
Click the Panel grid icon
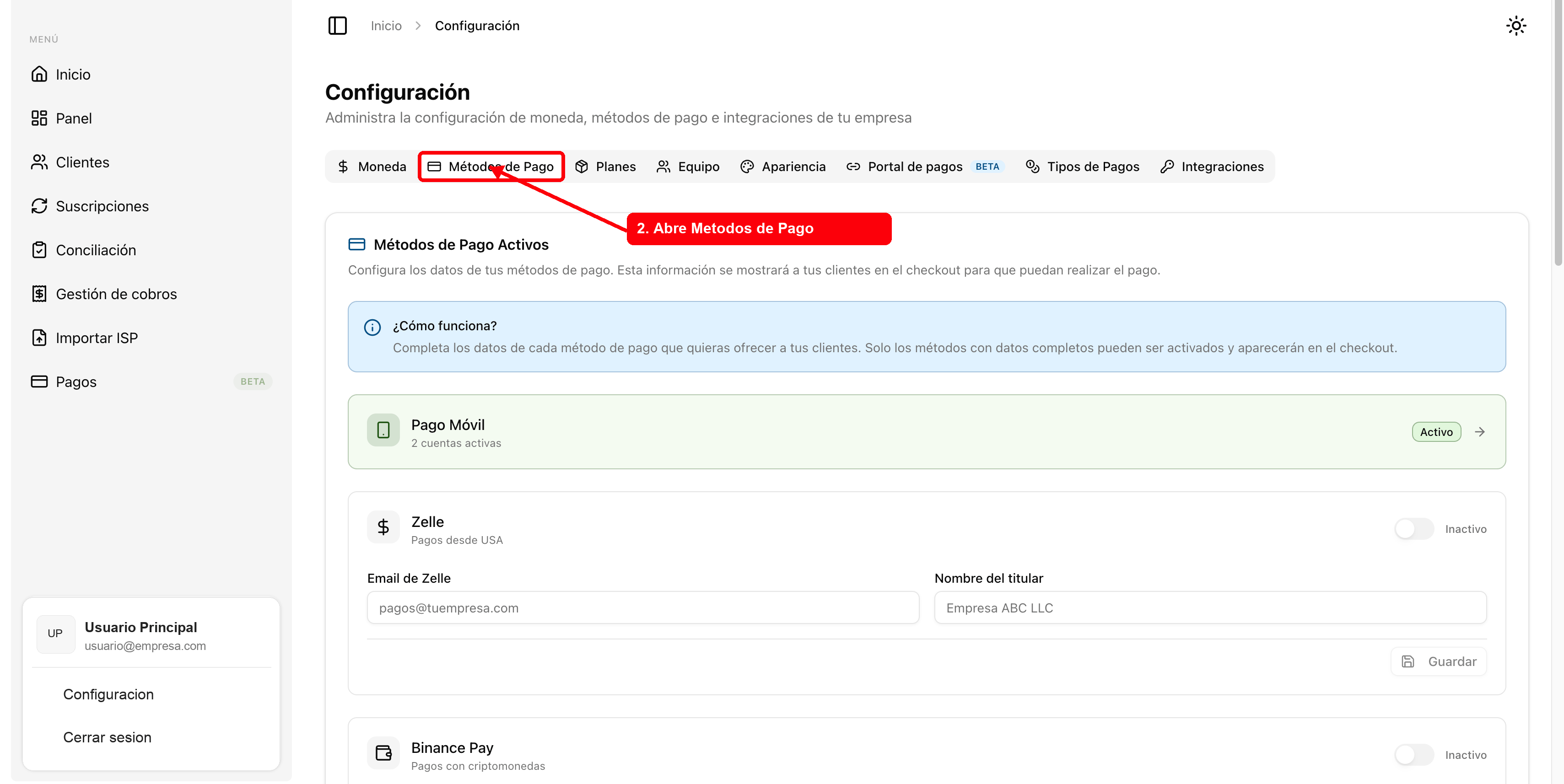(x=39, y=118)
